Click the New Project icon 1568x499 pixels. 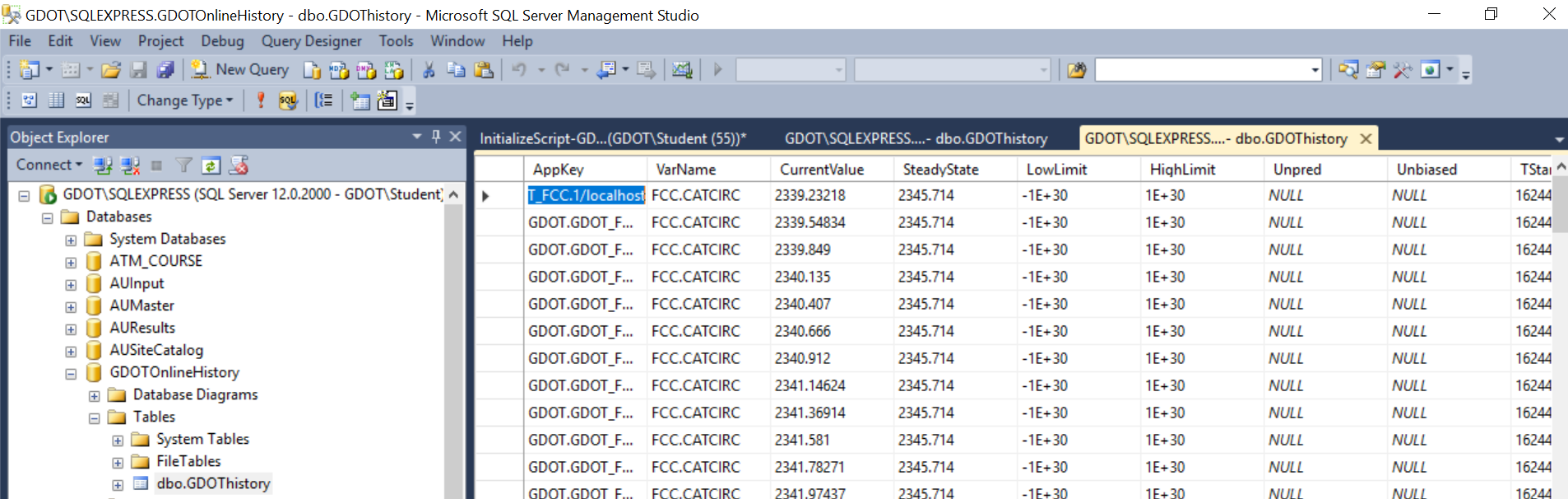[30, 70]
